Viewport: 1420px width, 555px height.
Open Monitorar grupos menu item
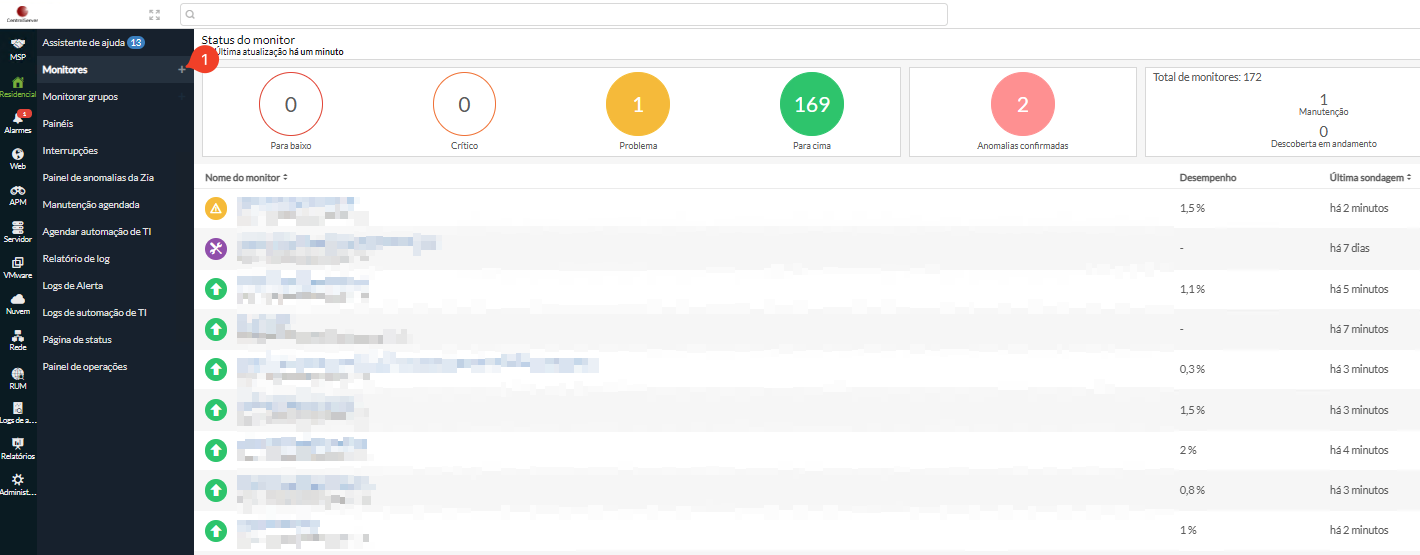(x=80, y=97)
